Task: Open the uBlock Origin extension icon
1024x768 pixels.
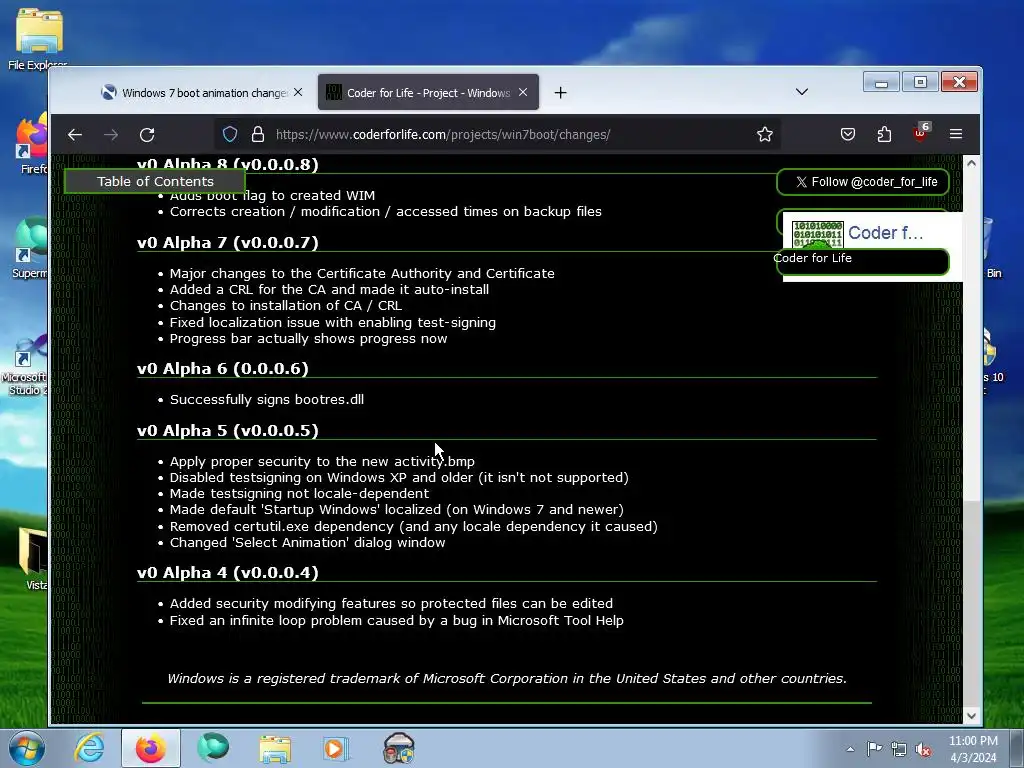Action: click(920, 133)
